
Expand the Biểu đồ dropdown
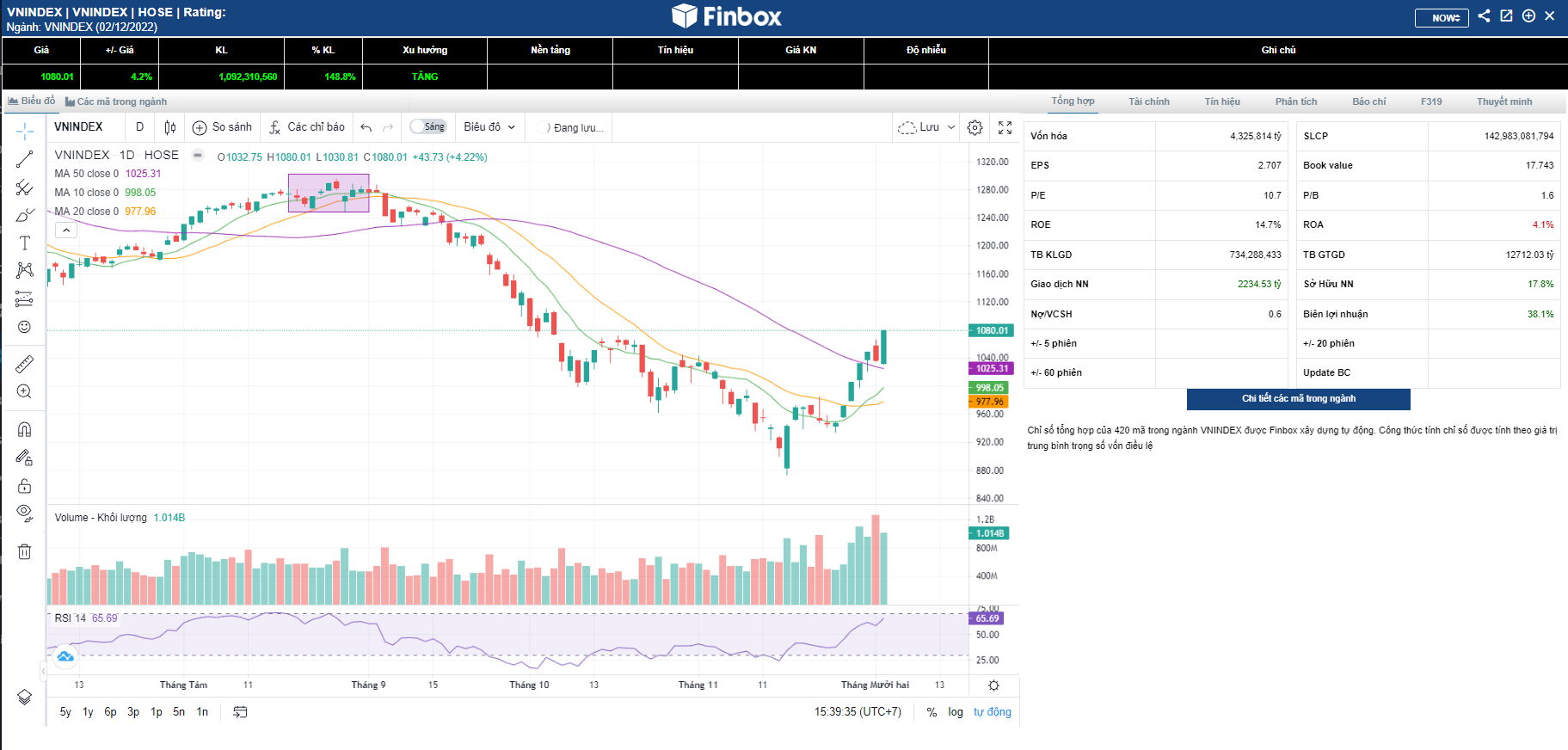click(489, 127)
